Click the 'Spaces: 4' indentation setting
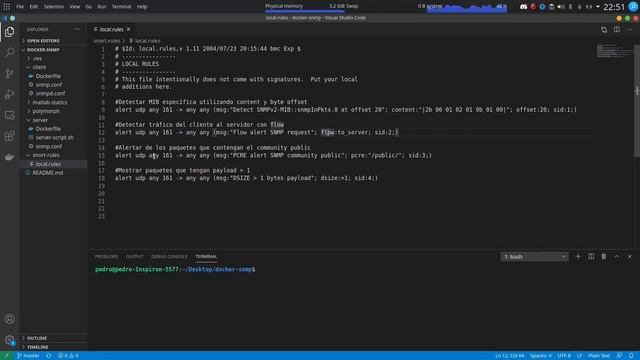This screenshot has height=360, width=640. click(x=541, y=356)
